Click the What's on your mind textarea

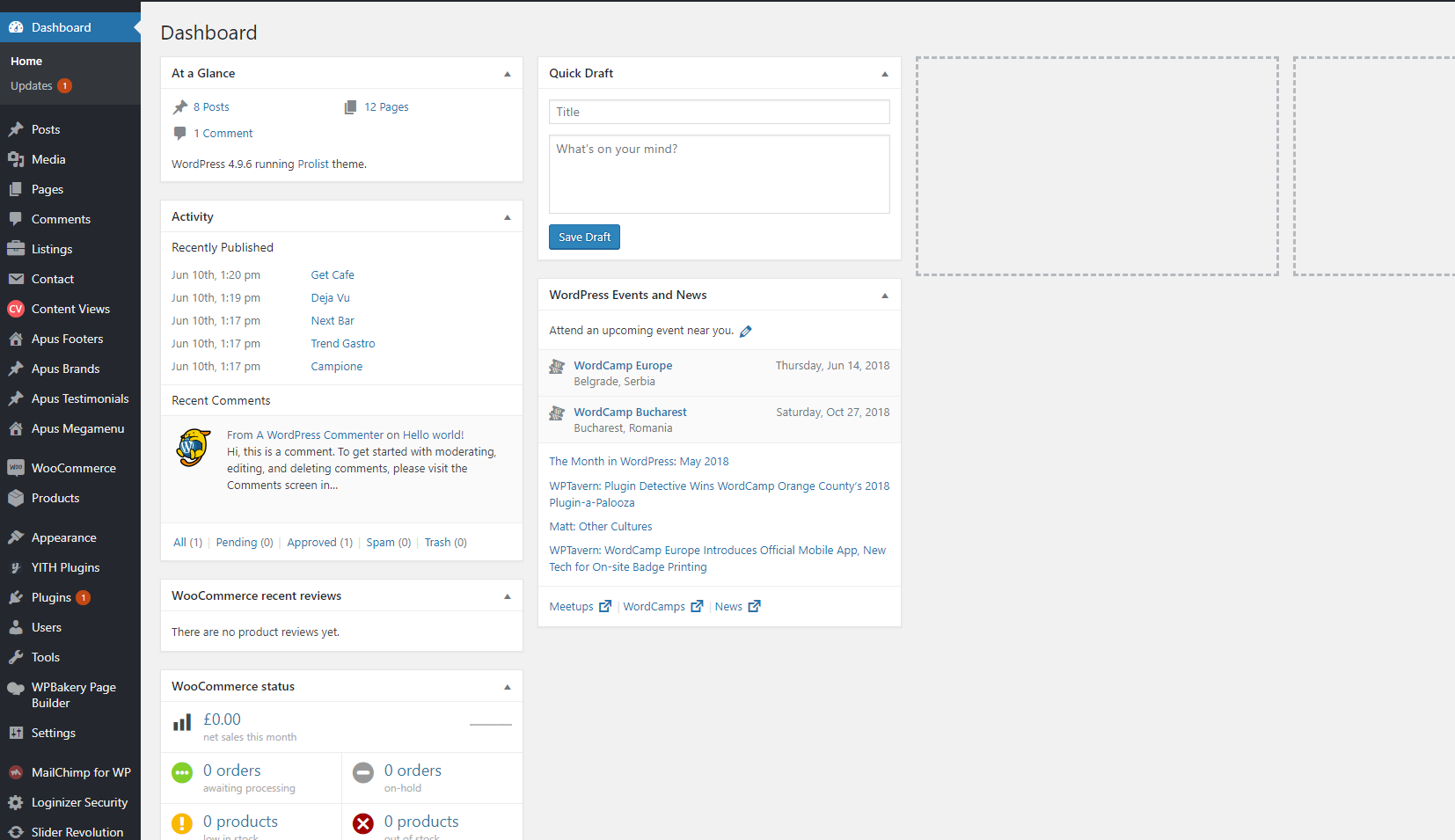(720, 174)
